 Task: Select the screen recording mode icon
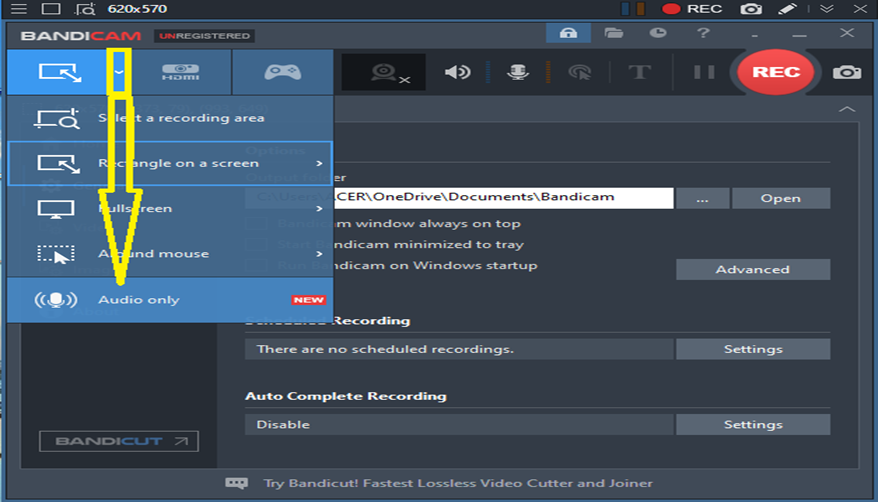tap(60, 72)
